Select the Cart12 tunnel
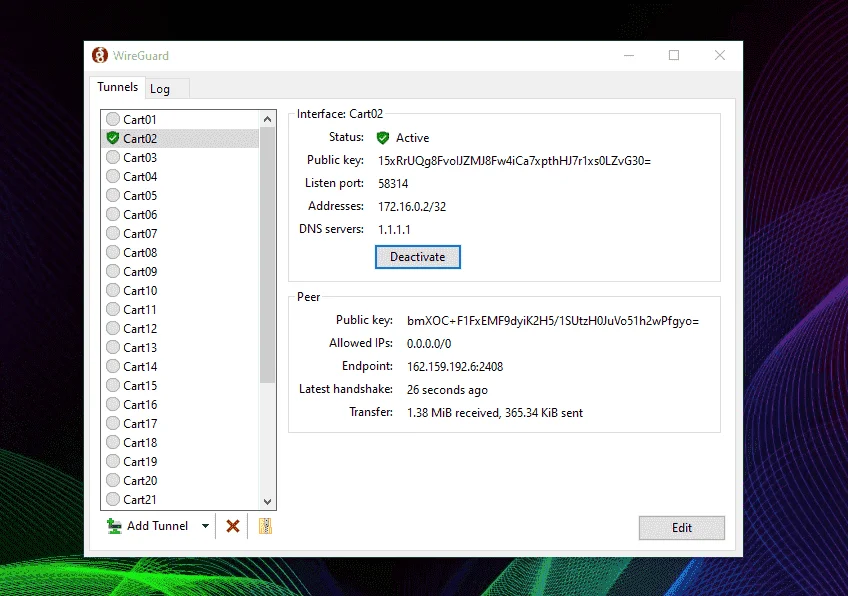This screenshot has height=596, width=848. 180,328
